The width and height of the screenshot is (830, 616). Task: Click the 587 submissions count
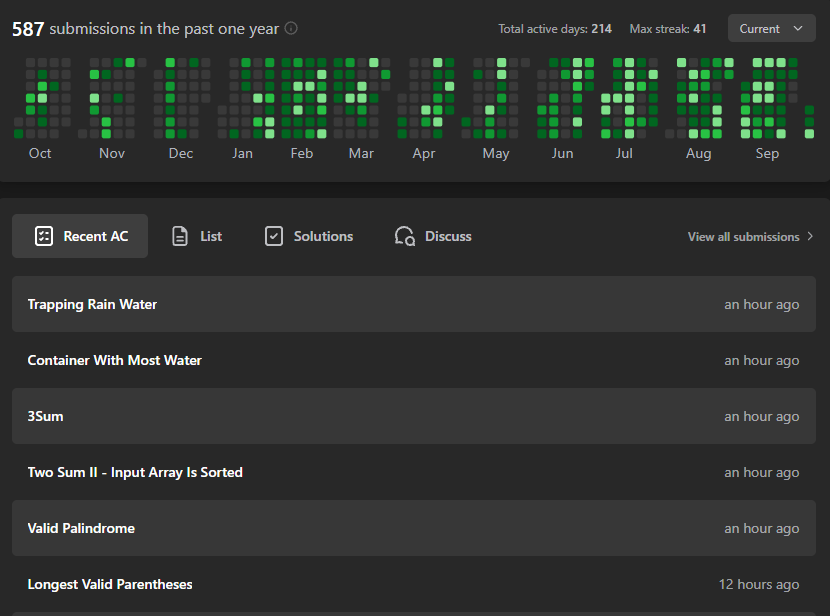point(28,29)
